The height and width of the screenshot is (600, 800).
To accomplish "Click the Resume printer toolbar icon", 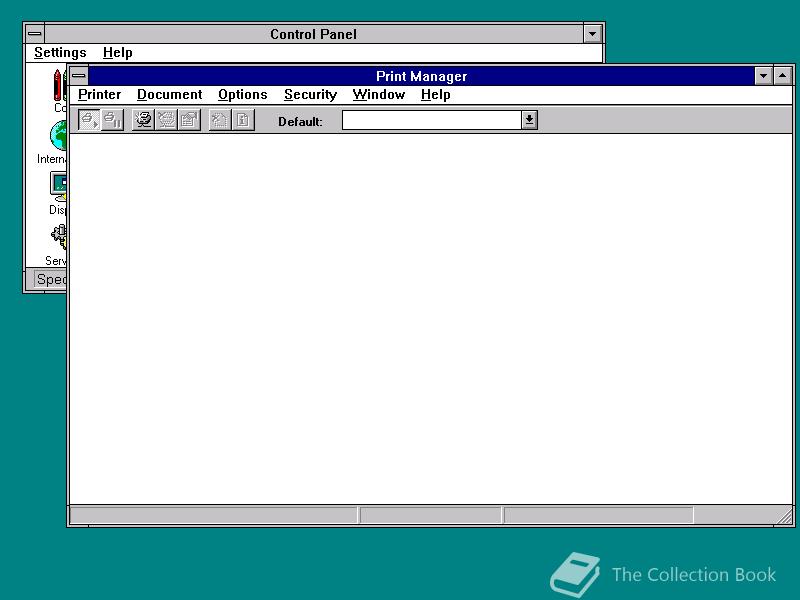I will (x=89, y=120).
